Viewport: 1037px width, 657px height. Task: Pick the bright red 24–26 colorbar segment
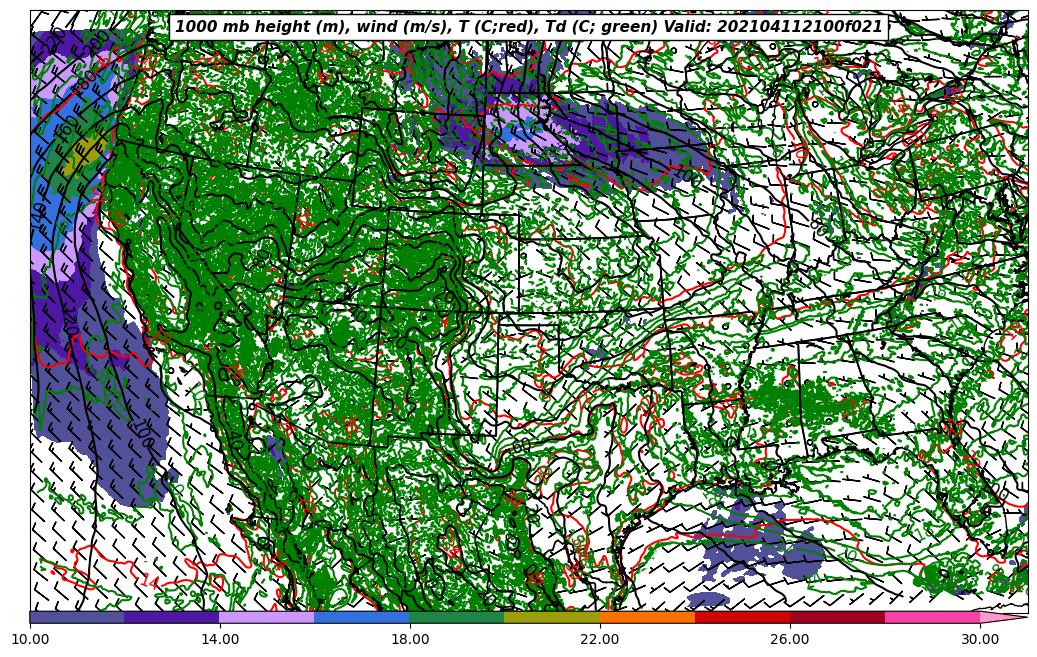[742, 618]
